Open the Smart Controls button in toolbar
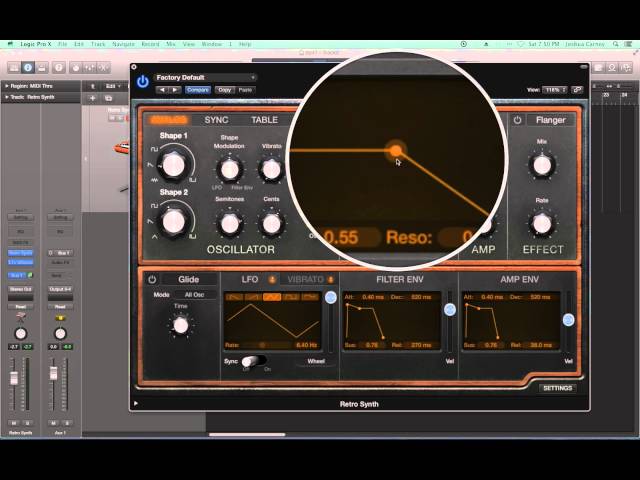640x480 pixels. click(x=76, y=67)
